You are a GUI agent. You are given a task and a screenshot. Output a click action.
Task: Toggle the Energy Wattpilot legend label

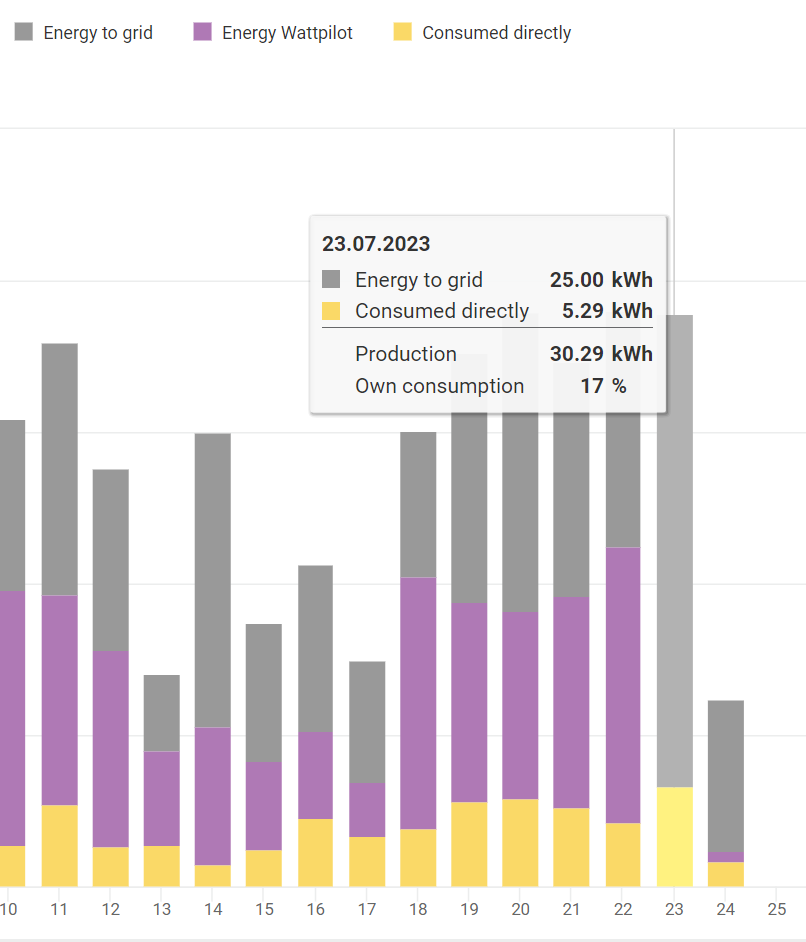[287, 33]
